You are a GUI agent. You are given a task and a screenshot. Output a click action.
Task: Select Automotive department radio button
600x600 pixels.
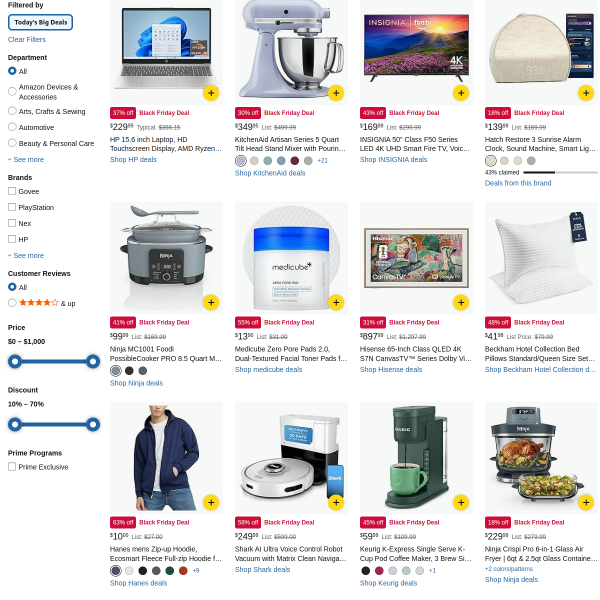pos(12,127)
